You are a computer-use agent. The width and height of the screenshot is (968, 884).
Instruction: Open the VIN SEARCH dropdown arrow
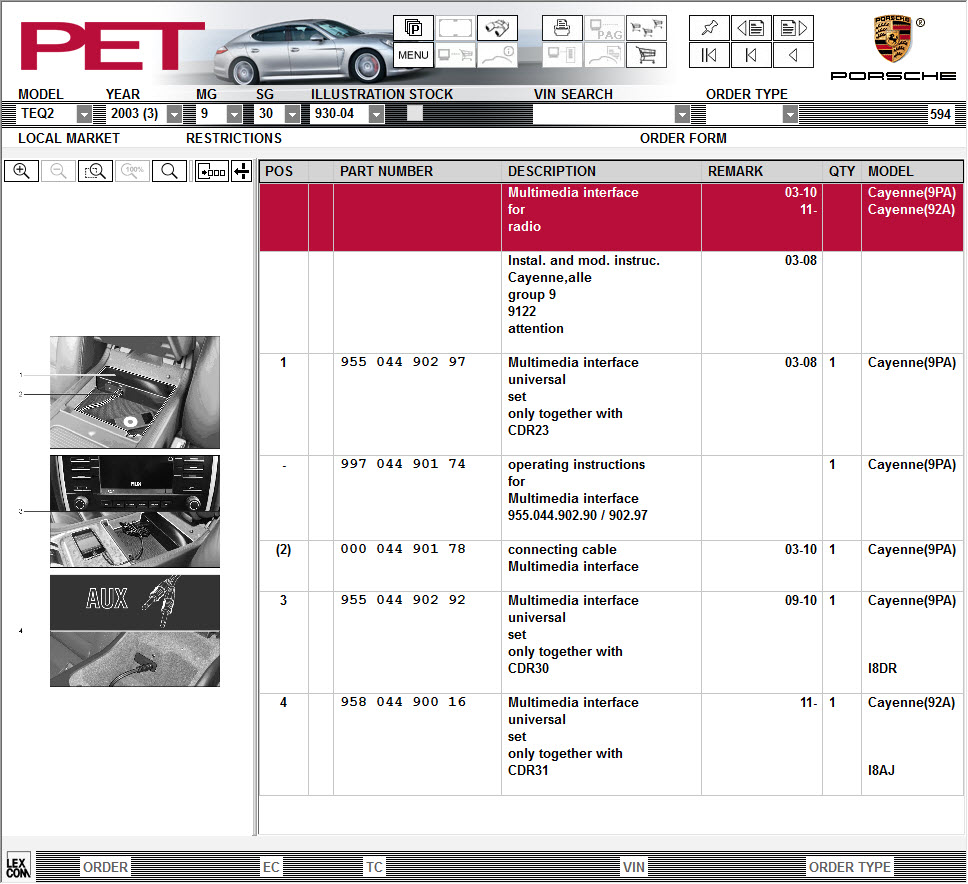point(682,114)
